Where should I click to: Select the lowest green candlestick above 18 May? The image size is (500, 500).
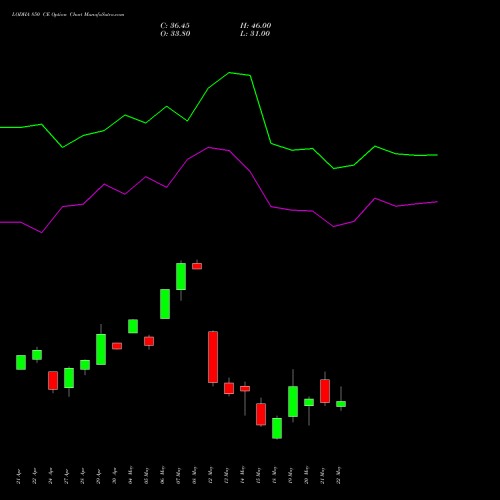[x=277, y=428]
